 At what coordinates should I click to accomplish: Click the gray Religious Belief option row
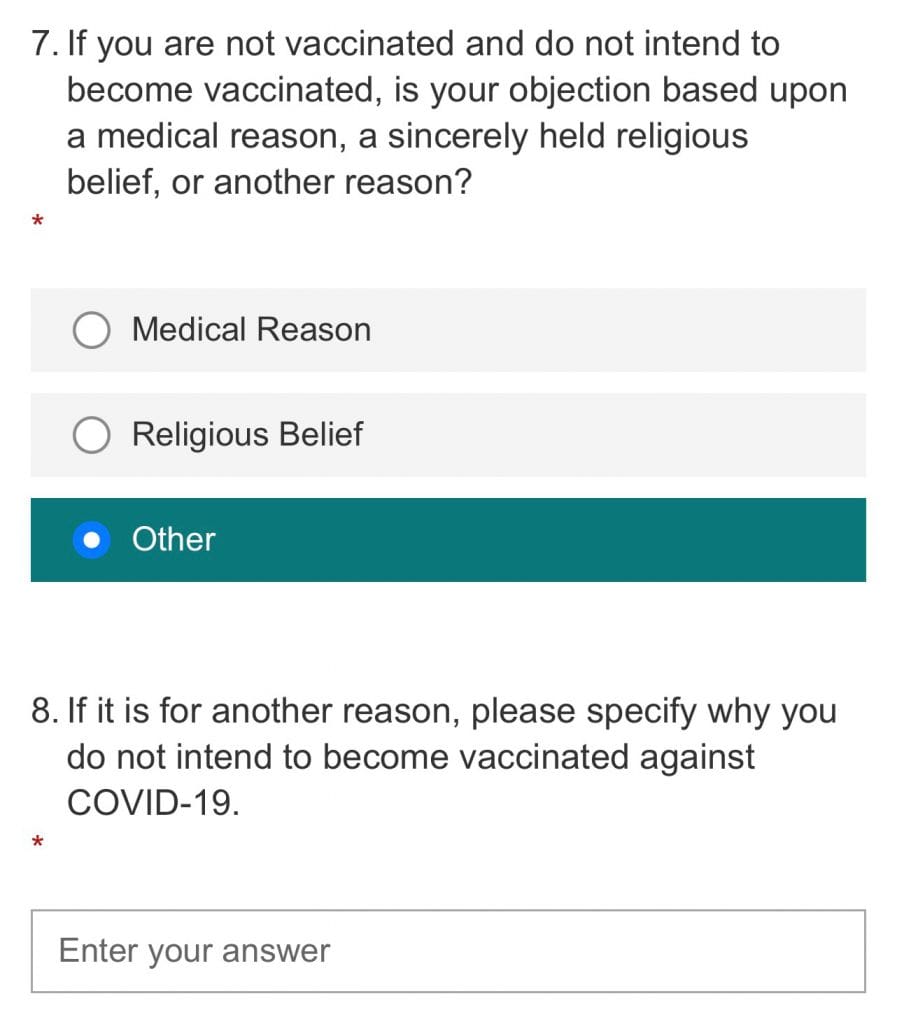448,435
